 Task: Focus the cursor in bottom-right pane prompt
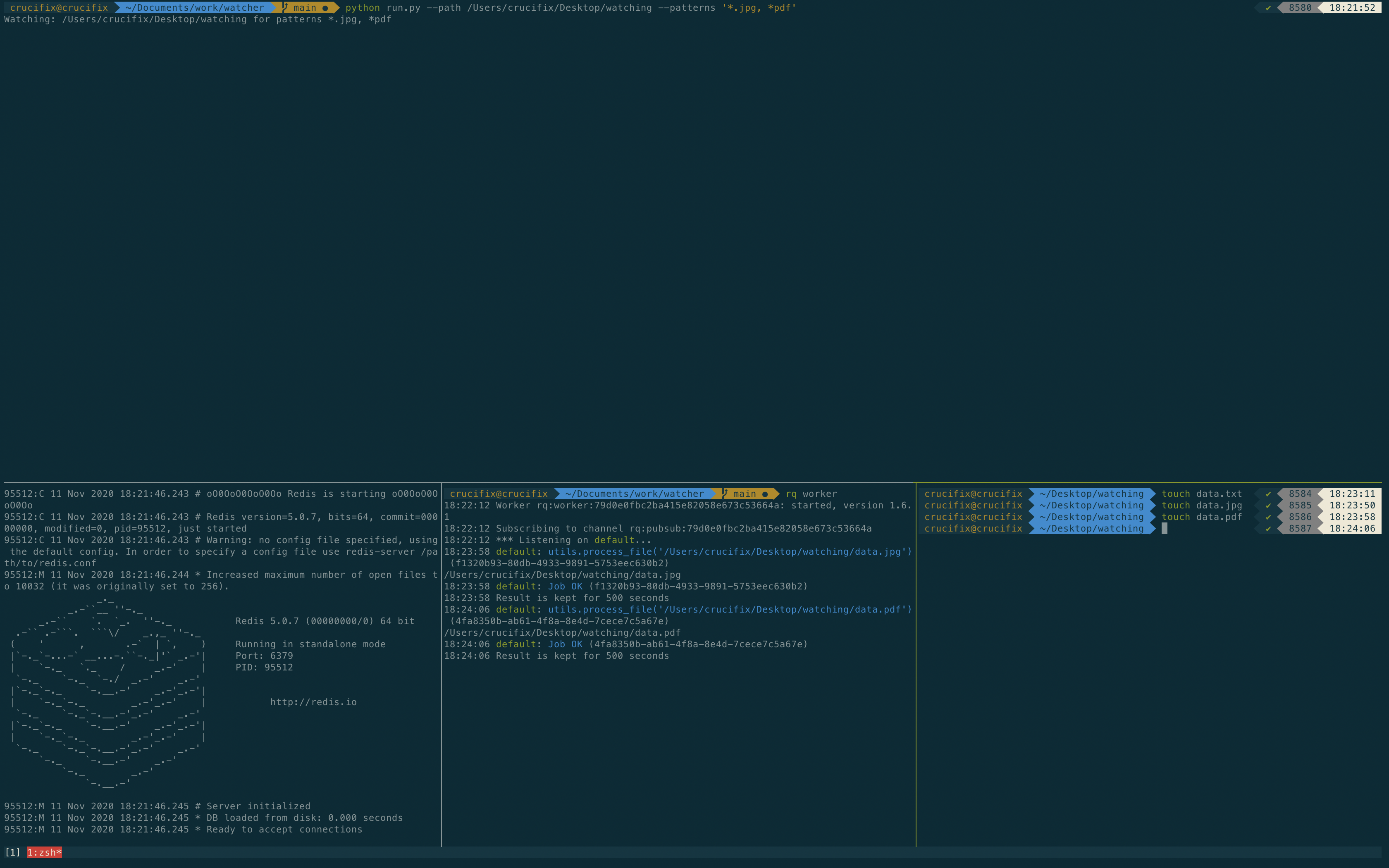[x=1164, y=529]
